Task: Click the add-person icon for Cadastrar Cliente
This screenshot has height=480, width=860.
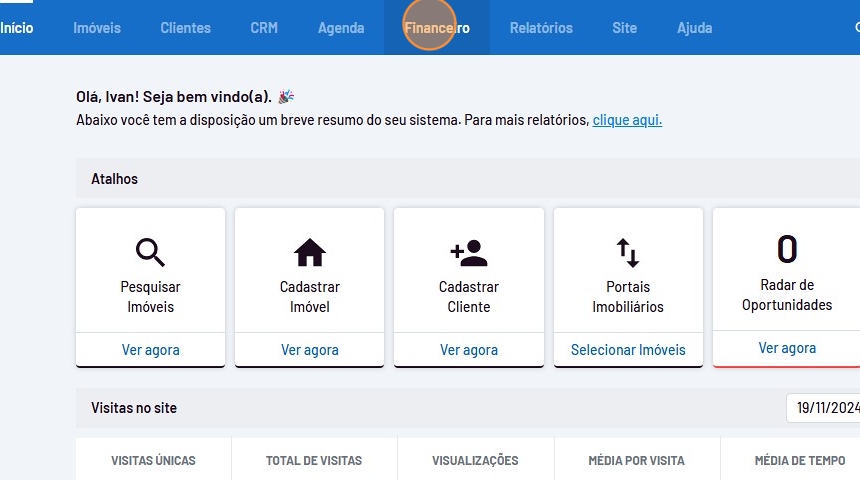Action: coord(468,252)
